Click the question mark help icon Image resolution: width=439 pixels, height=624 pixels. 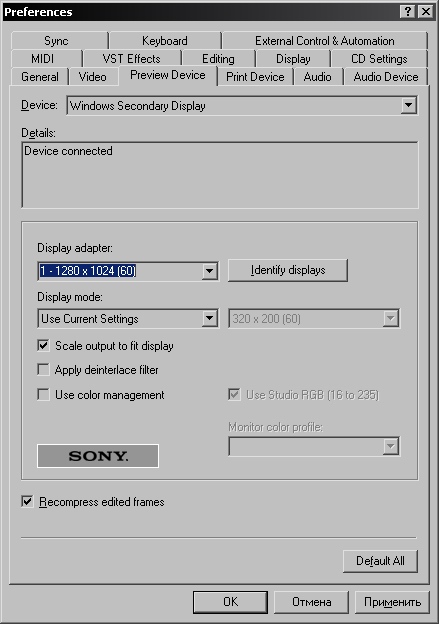point(408,12)
